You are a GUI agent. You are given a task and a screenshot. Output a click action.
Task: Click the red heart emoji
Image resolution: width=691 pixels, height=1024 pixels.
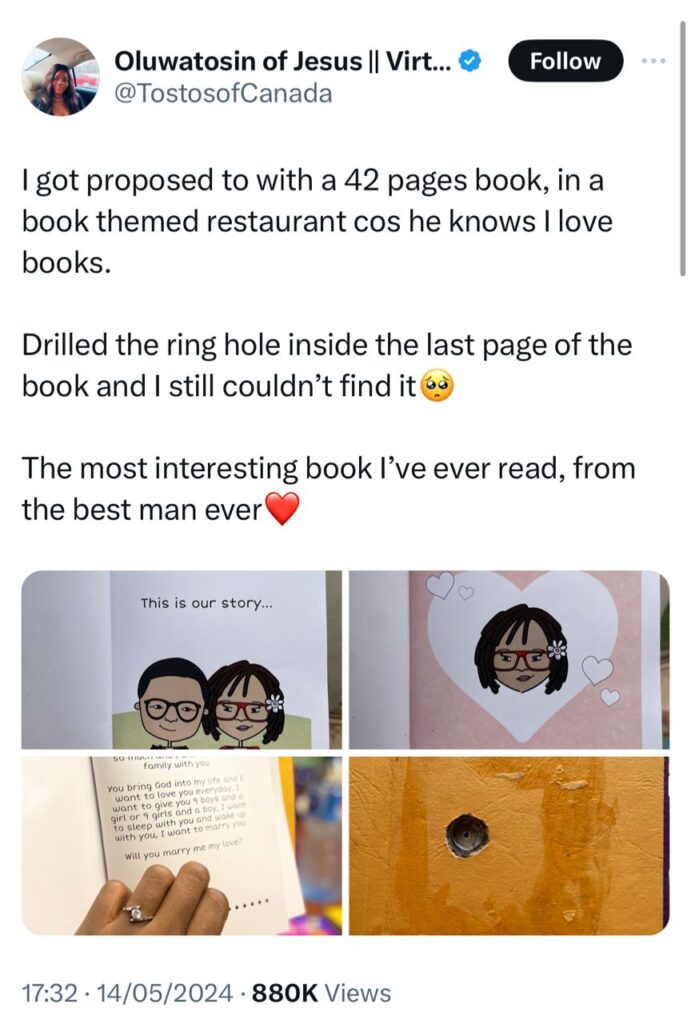click(x=282, y=509)
